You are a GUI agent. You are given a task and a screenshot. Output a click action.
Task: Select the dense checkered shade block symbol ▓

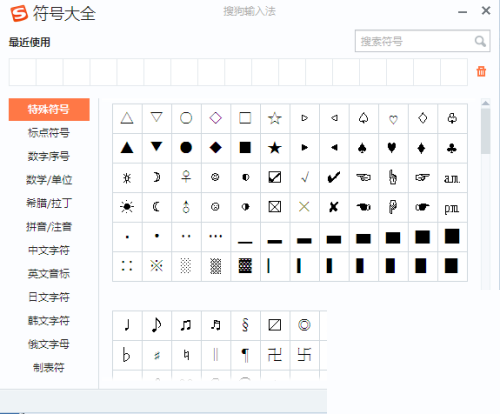245,266
